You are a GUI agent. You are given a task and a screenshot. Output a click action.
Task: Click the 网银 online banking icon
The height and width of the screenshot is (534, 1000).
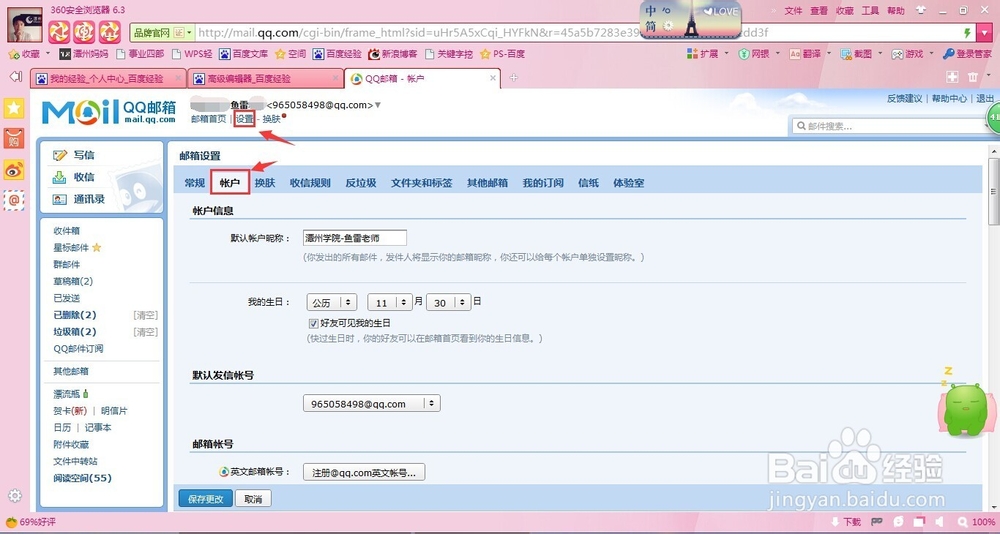click(x=744, y=54)
